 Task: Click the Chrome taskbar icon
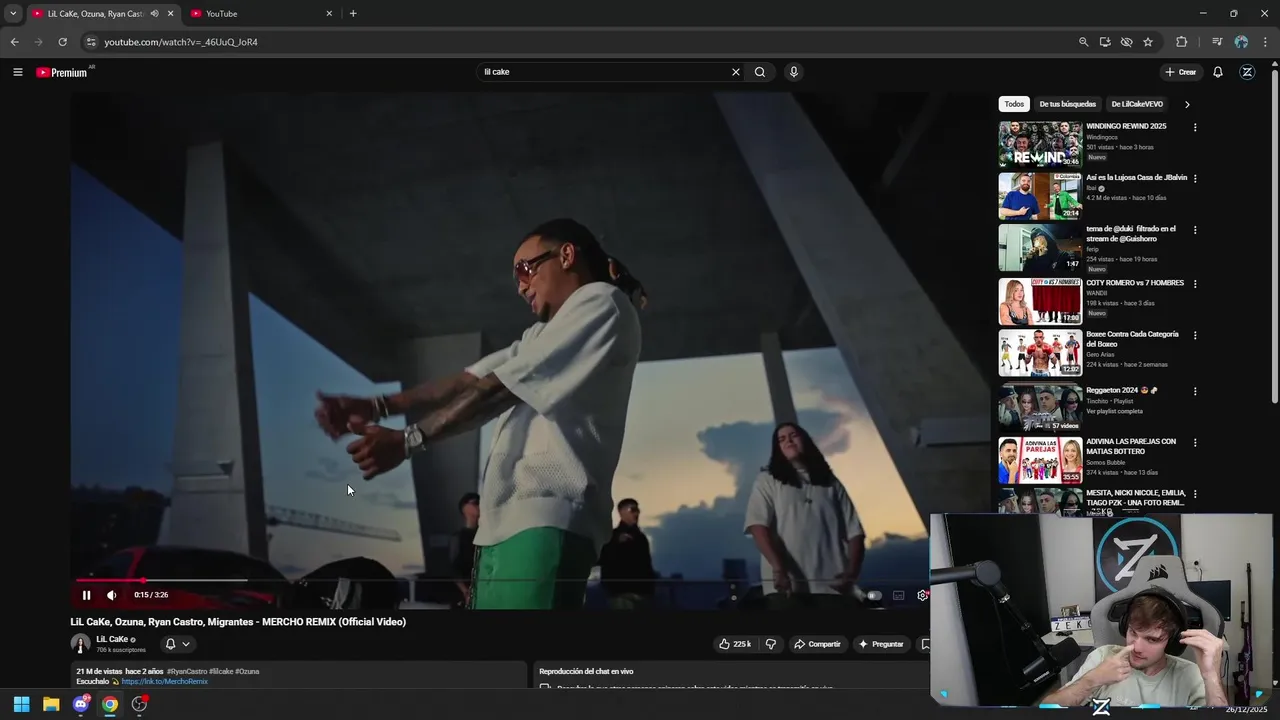(110, 704)
